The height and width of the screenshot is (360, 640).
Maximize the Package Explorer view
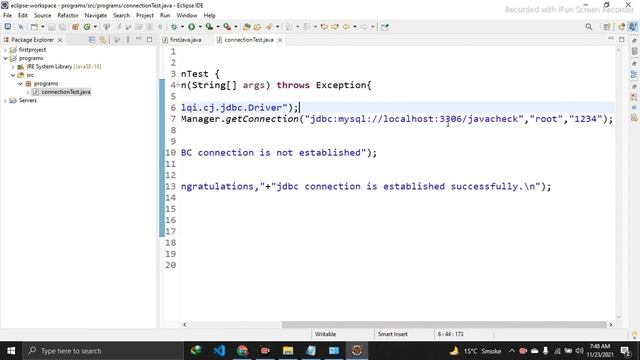click(149, 40)
